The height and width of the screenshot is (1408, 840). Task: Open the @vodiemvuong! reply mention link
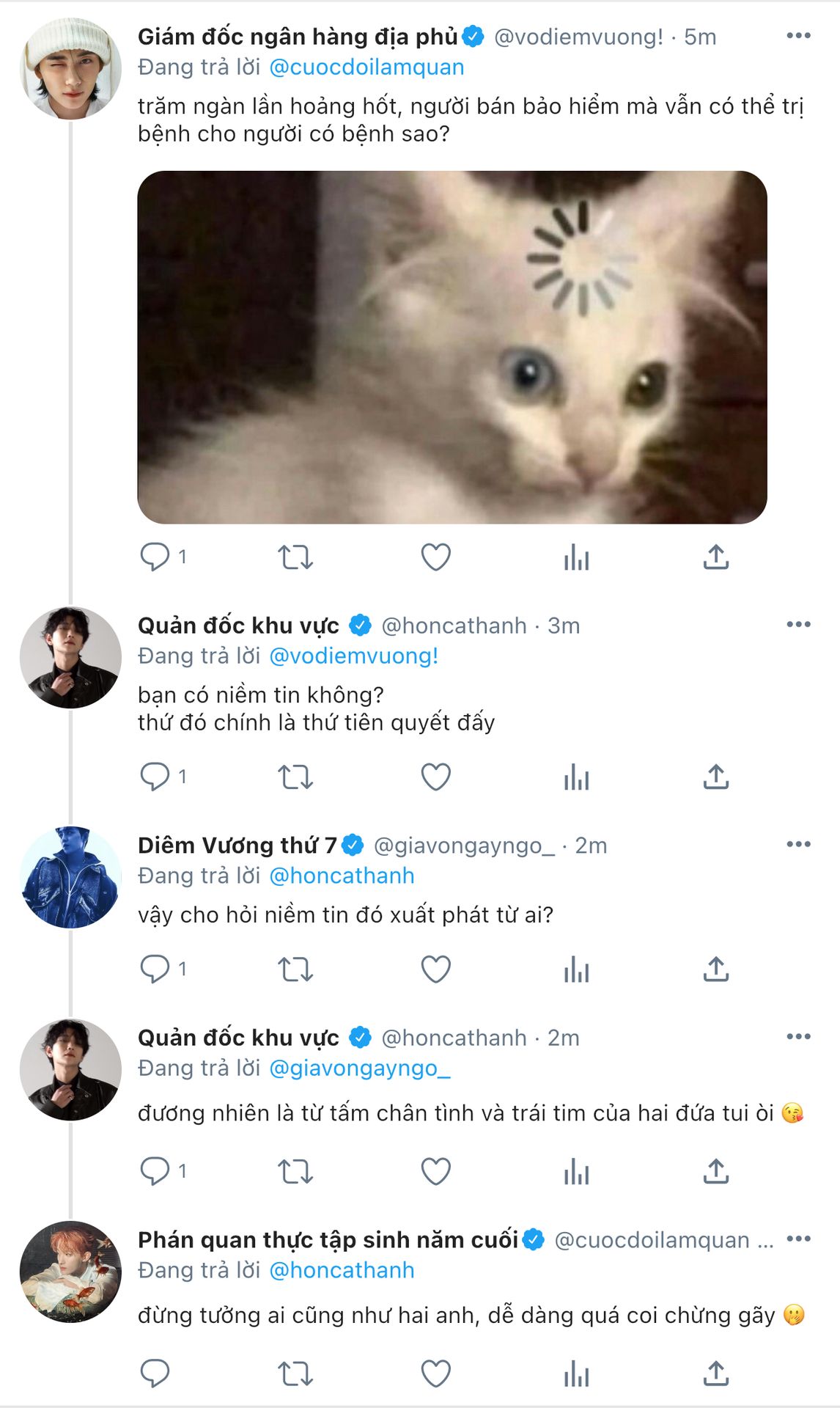pos(354,656)
